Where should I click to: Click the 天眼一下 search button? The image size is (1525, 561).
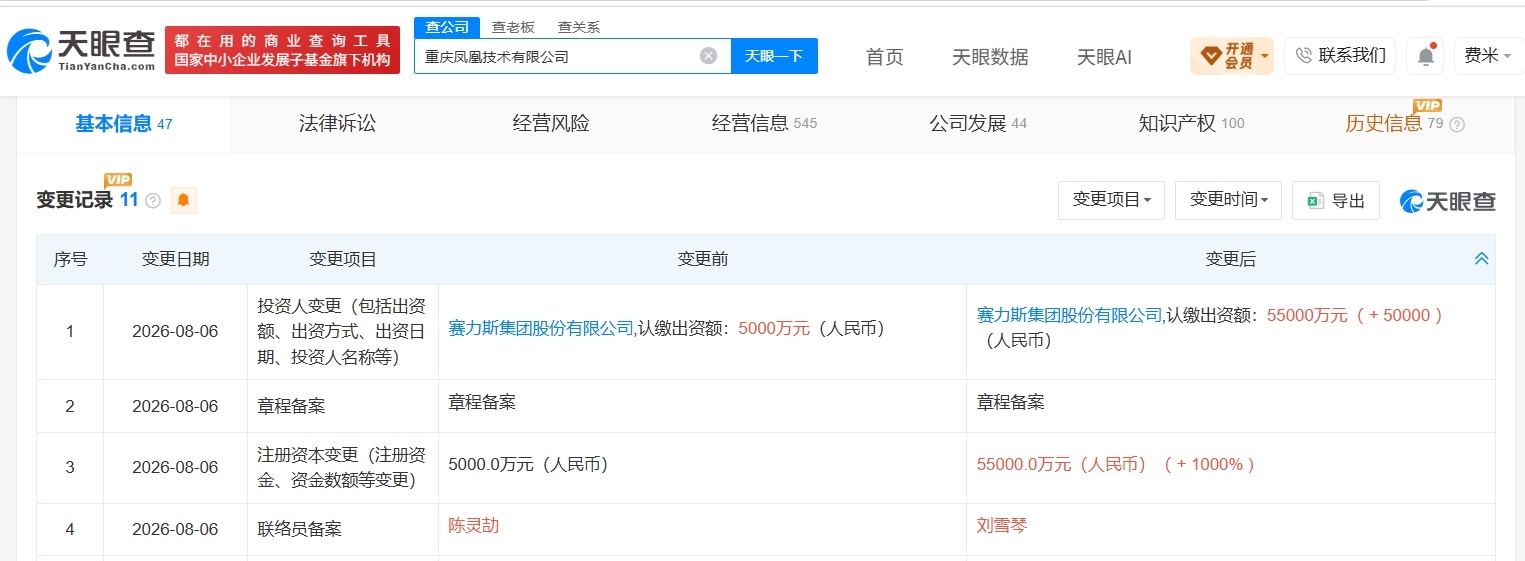tap(774, 56)
